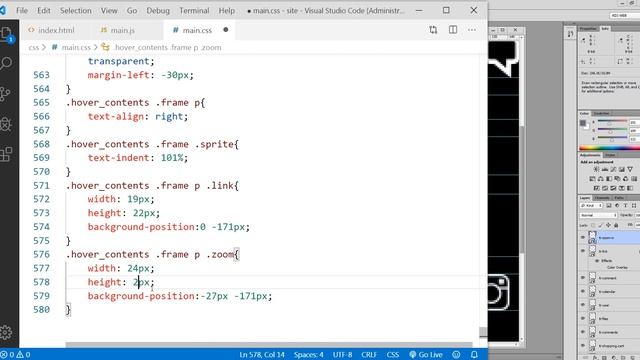Hide the tr-comments layer
Viewport: 640px width, 360px height.
(x=583, y=332)
